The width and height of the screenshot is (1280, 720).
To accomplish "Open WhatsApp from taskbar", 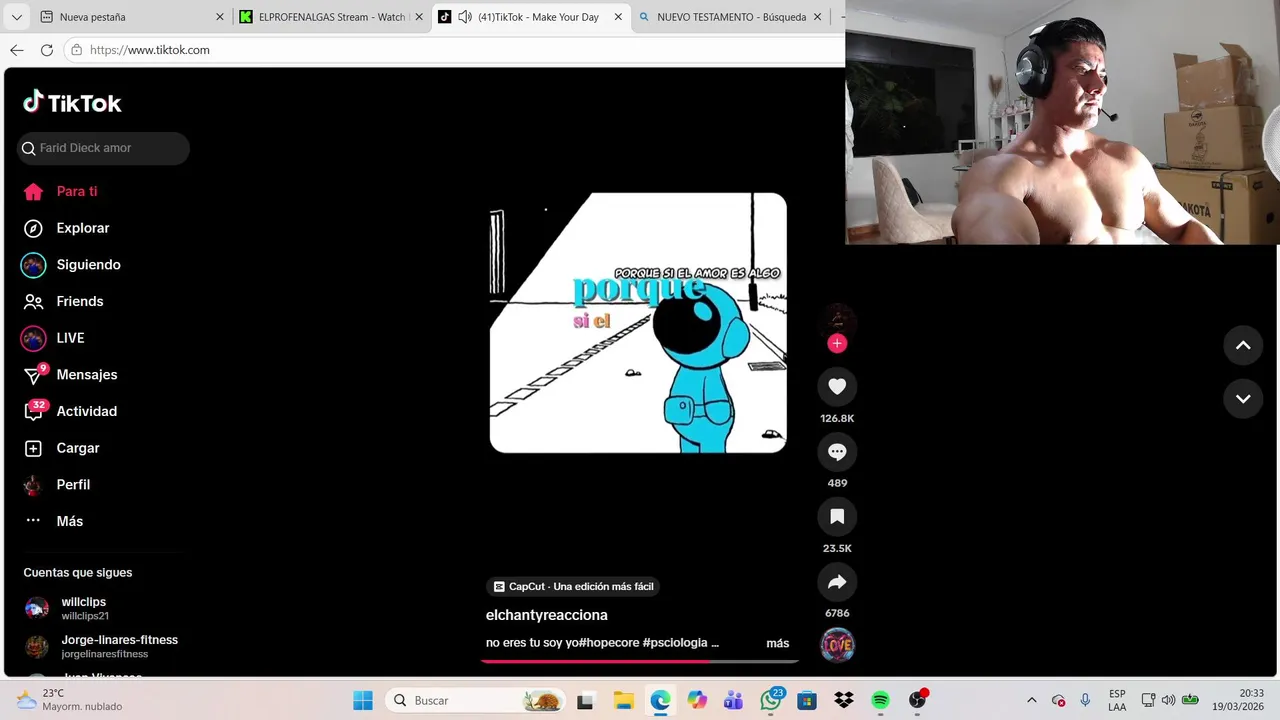I will pos(770,700).
